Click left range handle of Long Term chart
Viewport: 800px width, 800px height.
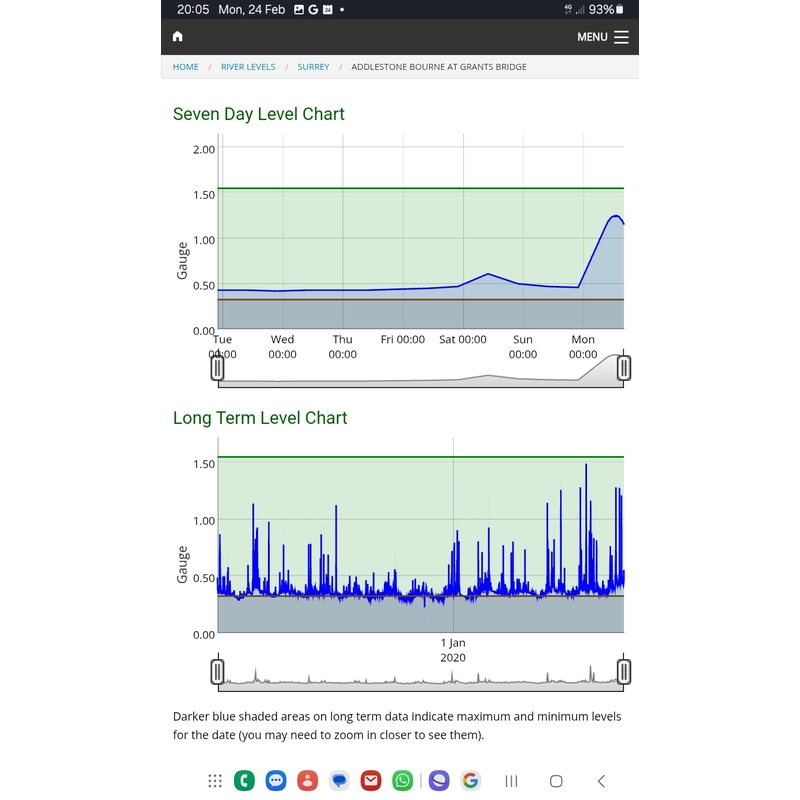(218, 671)
